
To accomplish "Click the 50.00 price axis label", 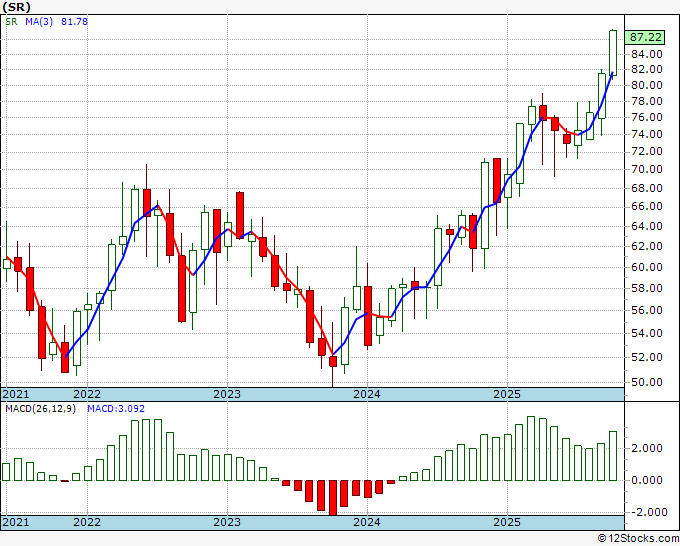I will [646, 382].
